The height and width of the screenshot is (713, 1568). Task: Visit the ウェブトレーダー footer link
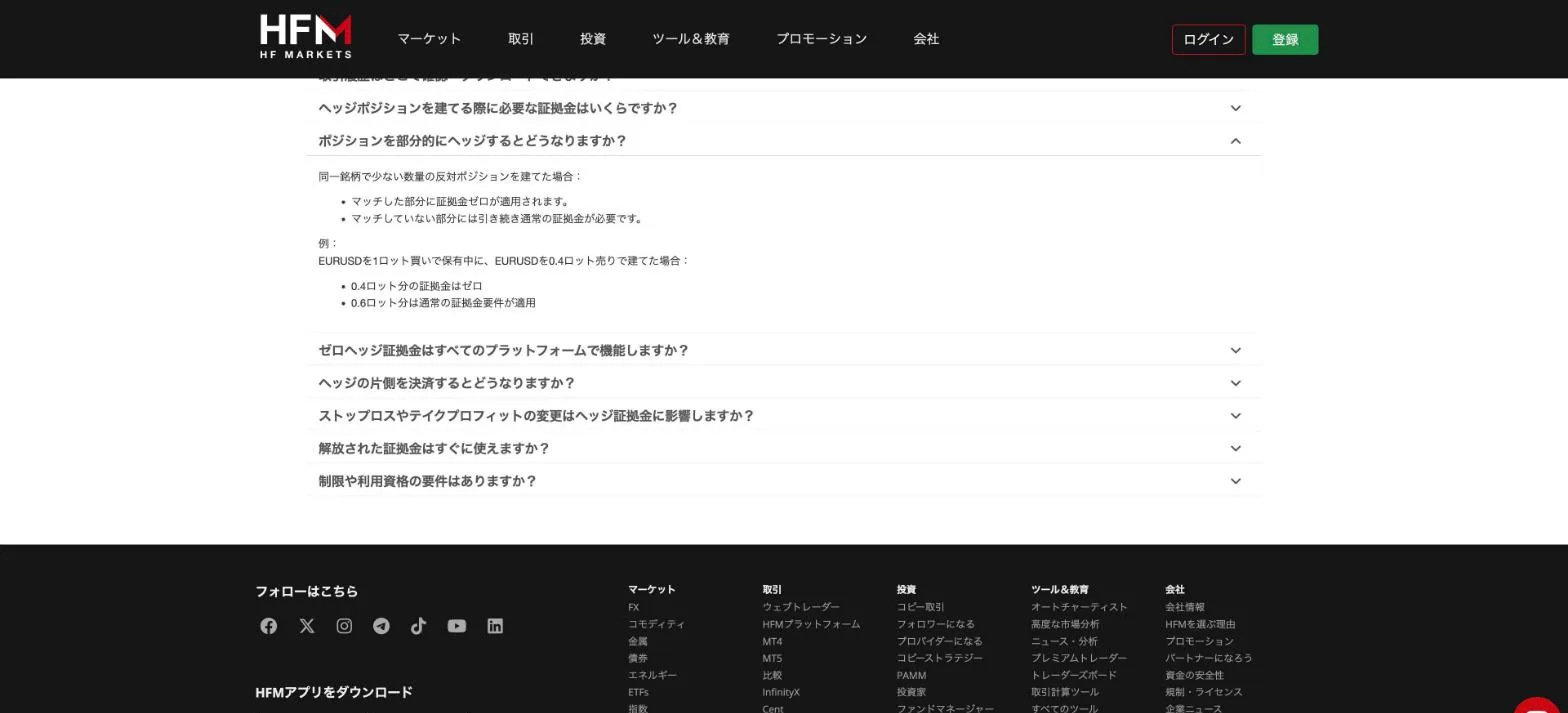tap(801, 607)
